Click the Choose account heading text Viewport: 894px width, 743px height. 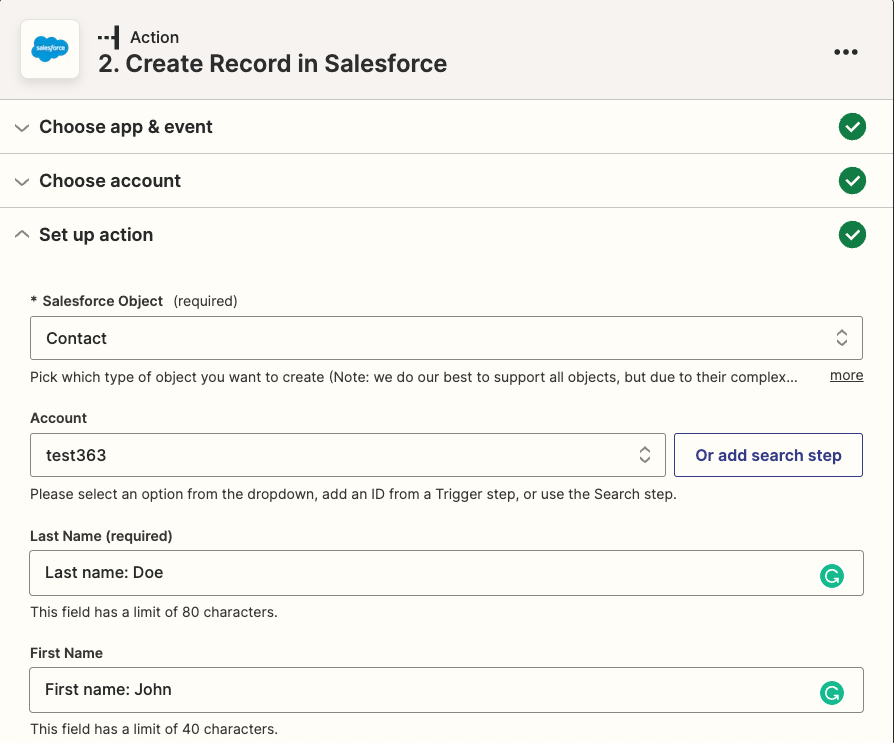pos(110,181)
